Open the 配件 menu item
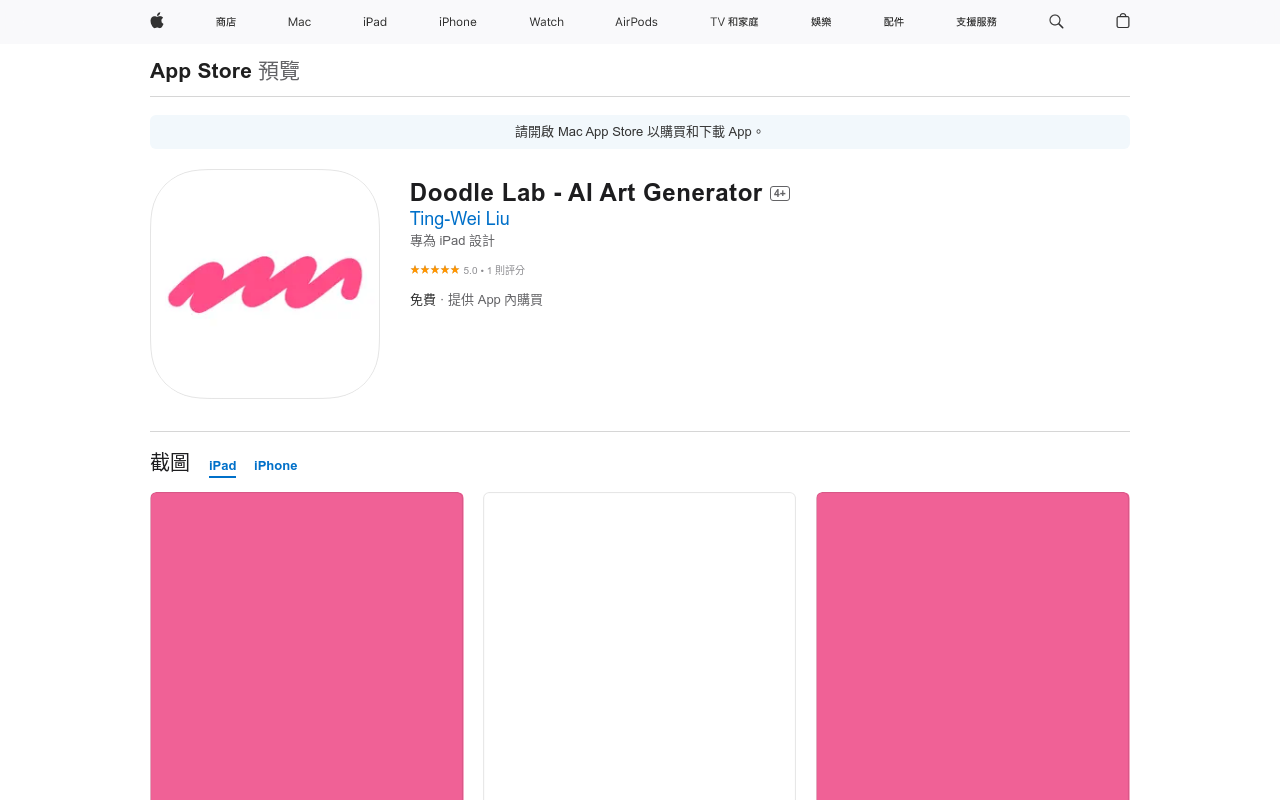The height and width of the screenshot is (800, 1280). tap(894, 22)
